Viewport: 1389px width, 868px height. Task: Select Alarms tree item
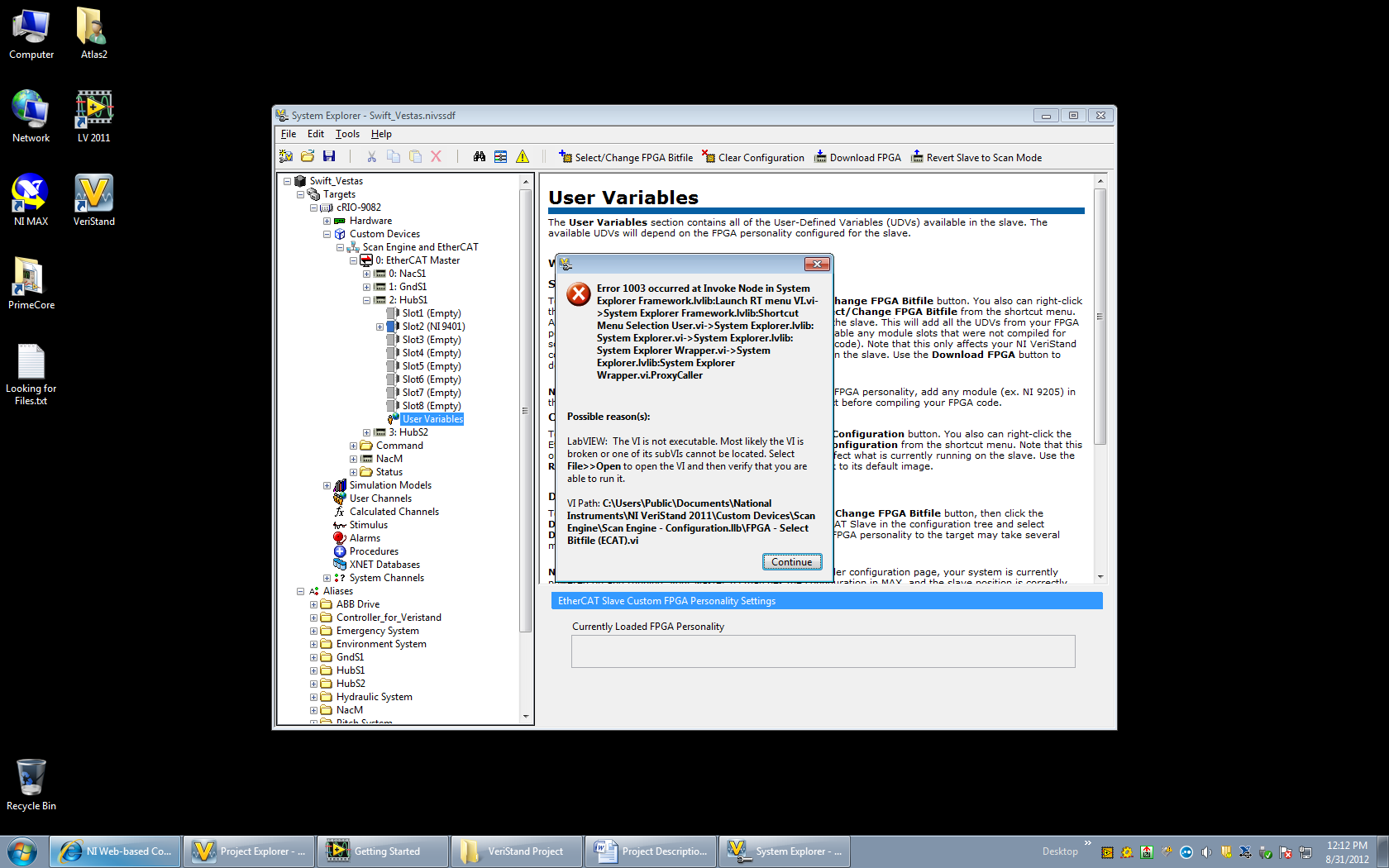365,538
